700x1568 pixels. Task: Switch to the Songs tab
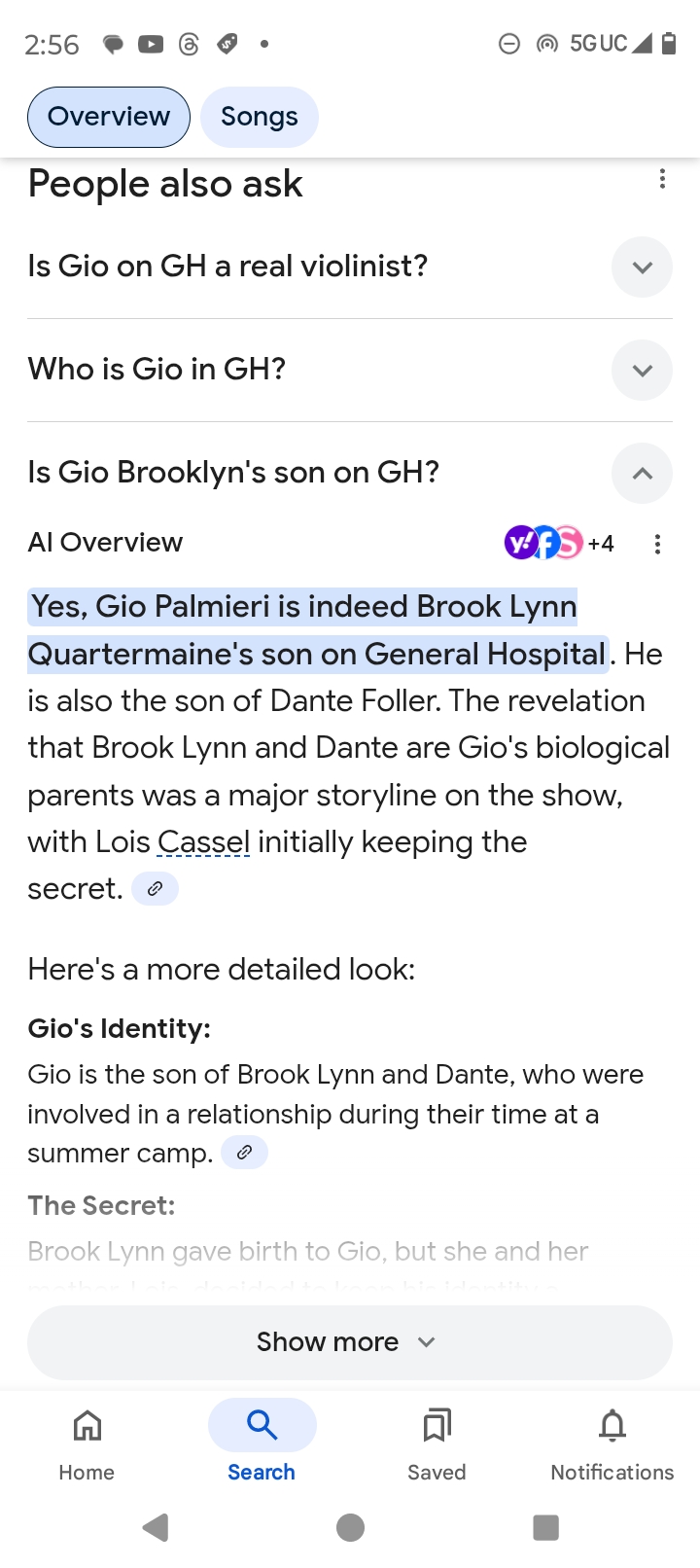click(x=259, y=117)
